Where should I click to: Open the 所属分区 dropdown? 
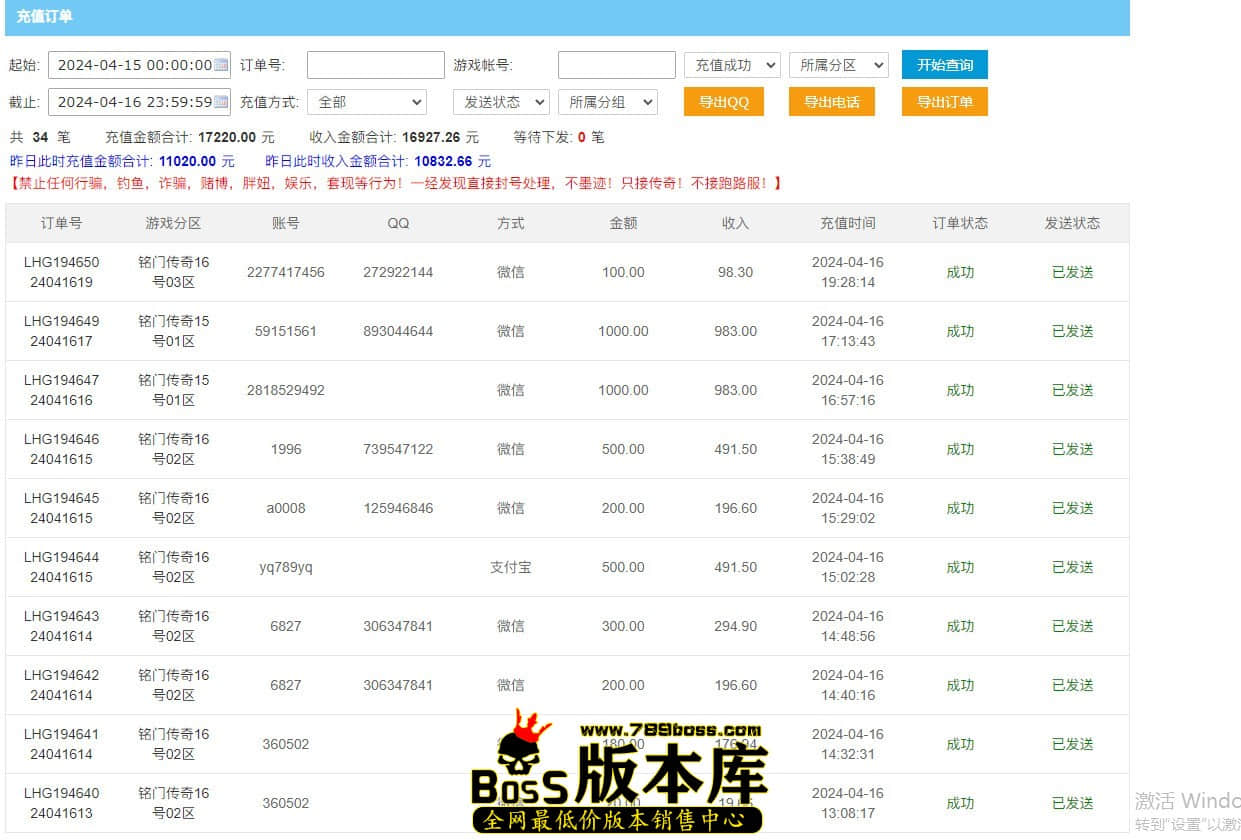coord(838,65)
